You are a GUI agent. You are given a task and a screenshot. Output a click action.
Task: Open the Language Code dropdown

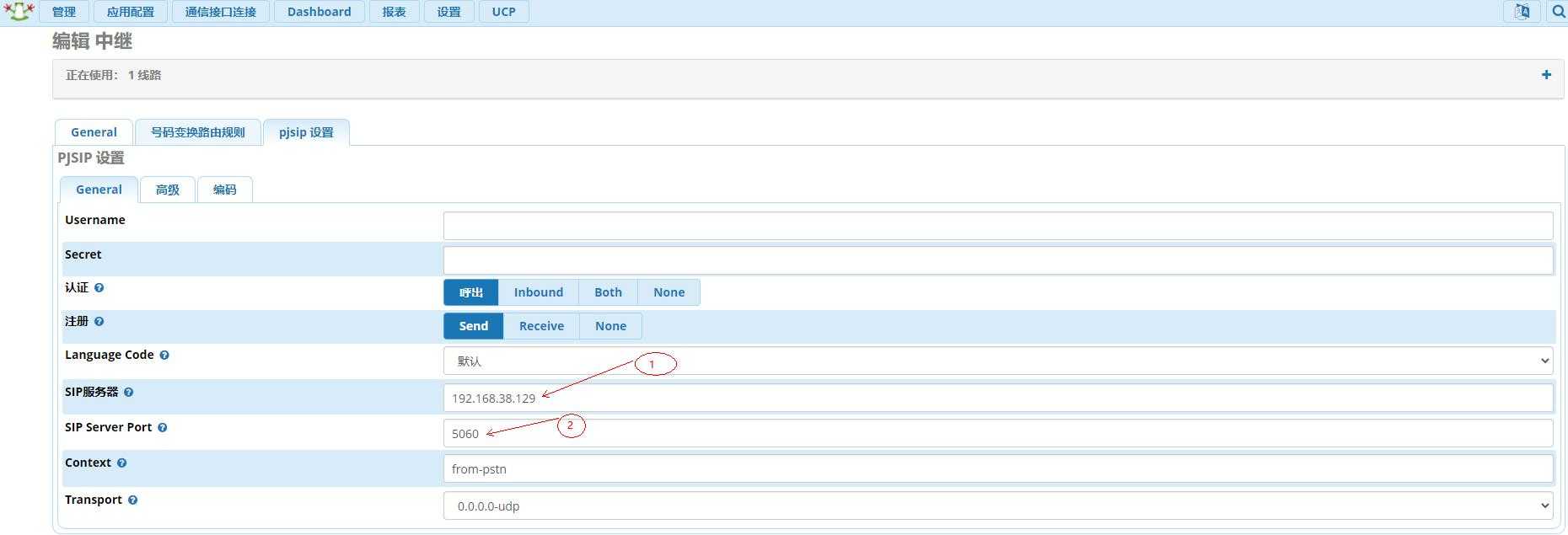[x=998, y=361]
